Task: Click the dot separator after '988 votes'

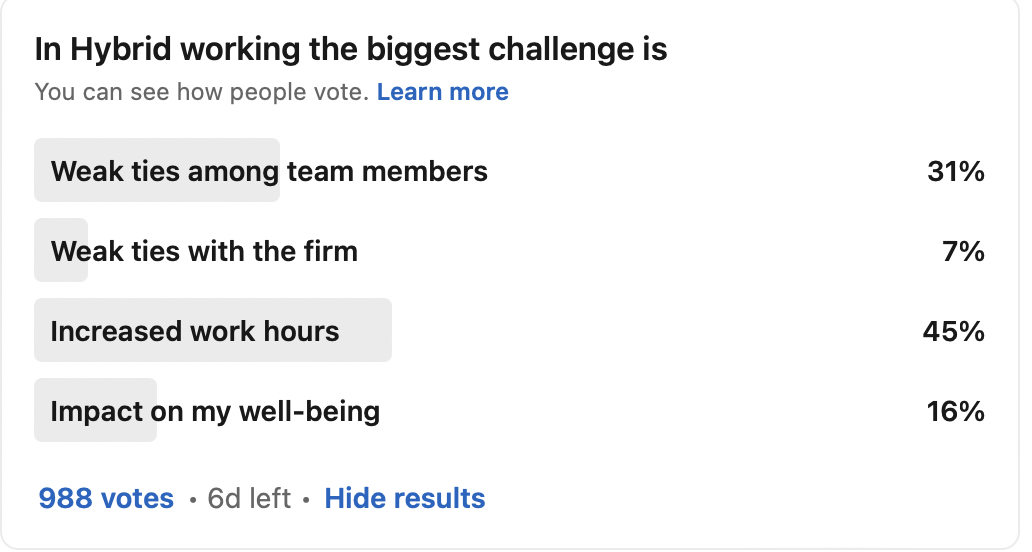Action: click(193, 498)
